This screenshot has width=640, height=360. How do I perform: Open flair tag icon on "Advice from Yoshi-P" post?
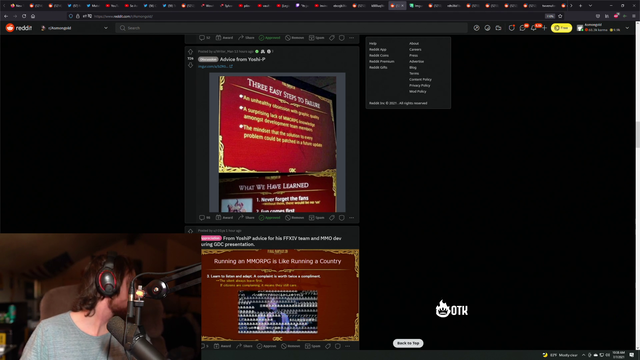tap(332, 218)
